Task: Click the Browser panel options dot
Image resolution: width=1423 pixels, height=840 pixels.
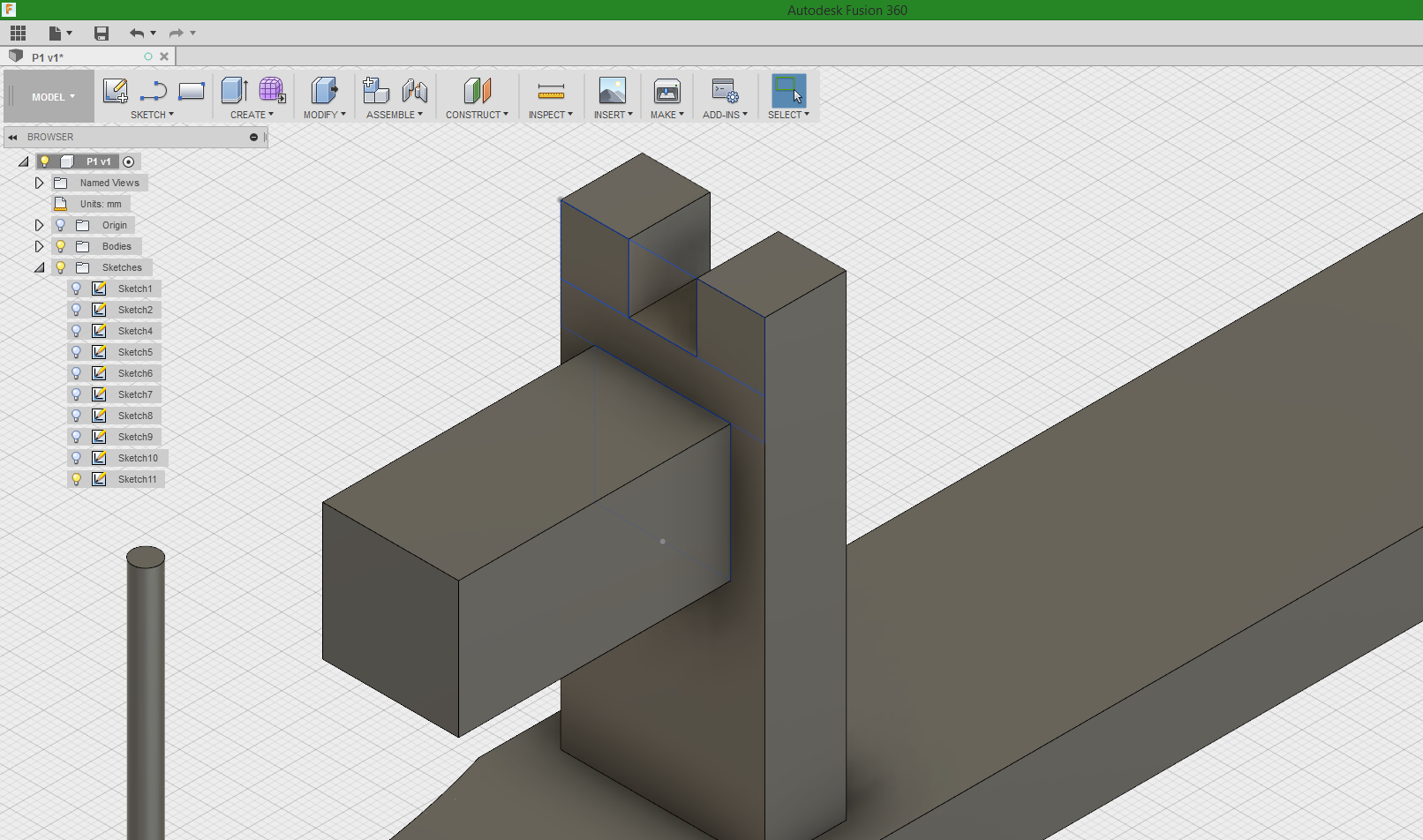Action: click(x=253, y=138)
